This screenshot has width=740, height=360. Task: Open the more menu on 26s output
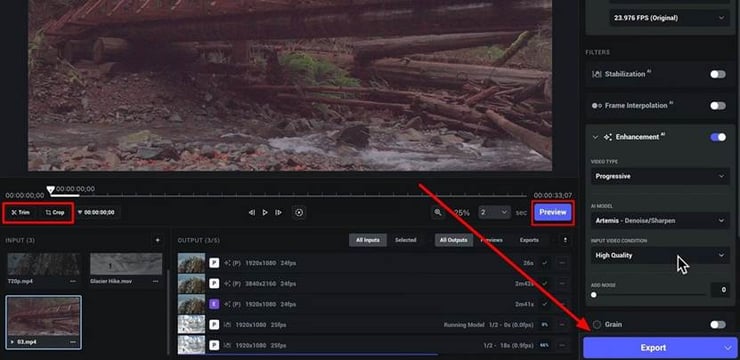point(562,263)
